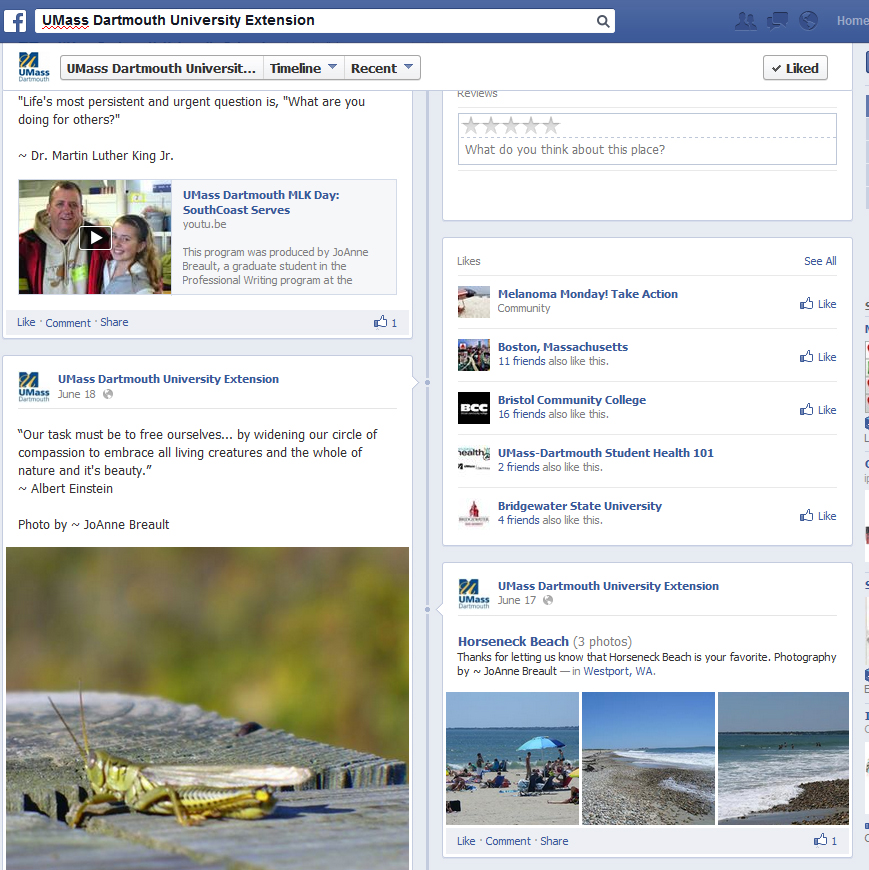Click the Facebook logo icon
Viewport: 869px width, 870px height.
14,21
